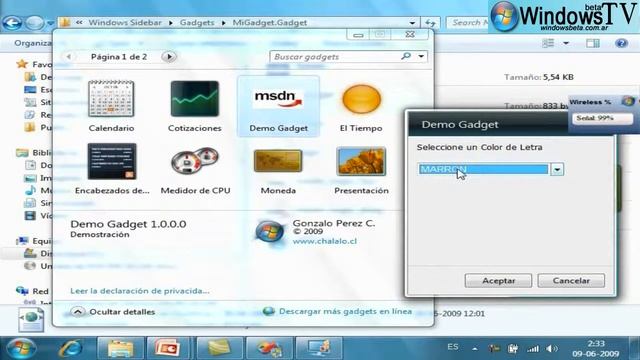Select the Demo Gadget msdn icon

point(278,99)
